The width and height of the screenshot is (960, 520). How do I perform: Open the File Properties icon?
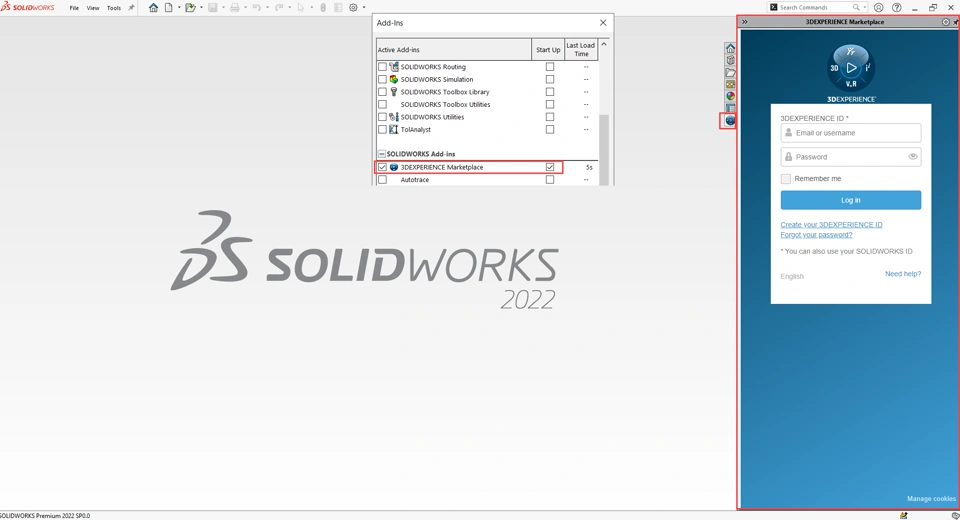[338, 7]
